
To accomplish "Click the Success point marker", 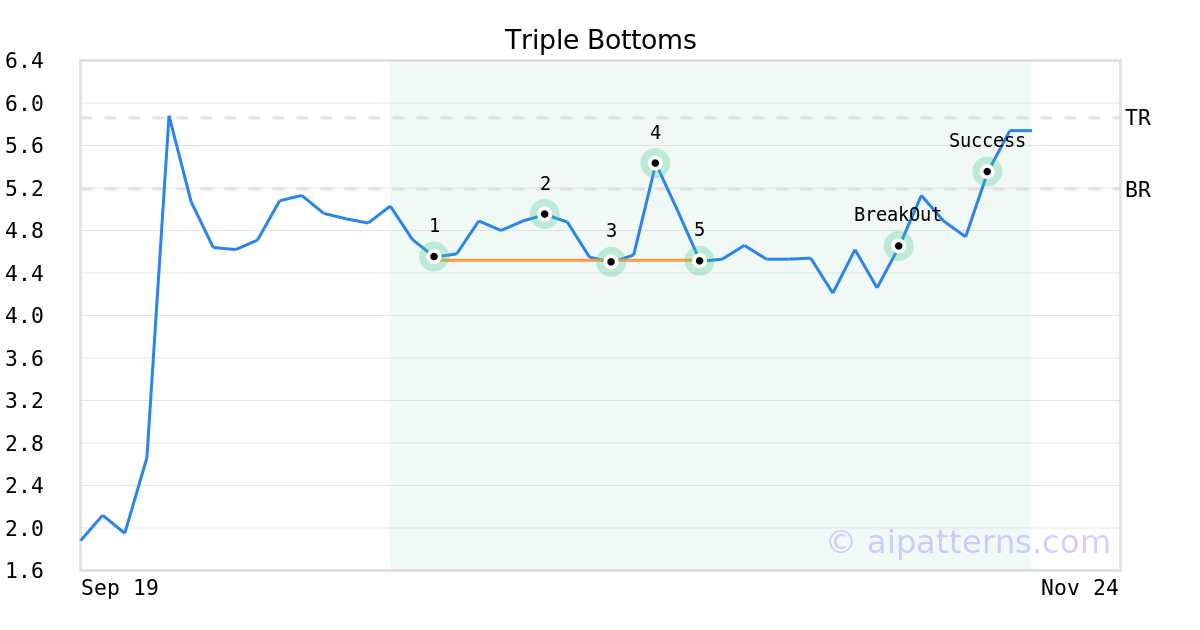I will pyautogui.click(x=987, y=172).
